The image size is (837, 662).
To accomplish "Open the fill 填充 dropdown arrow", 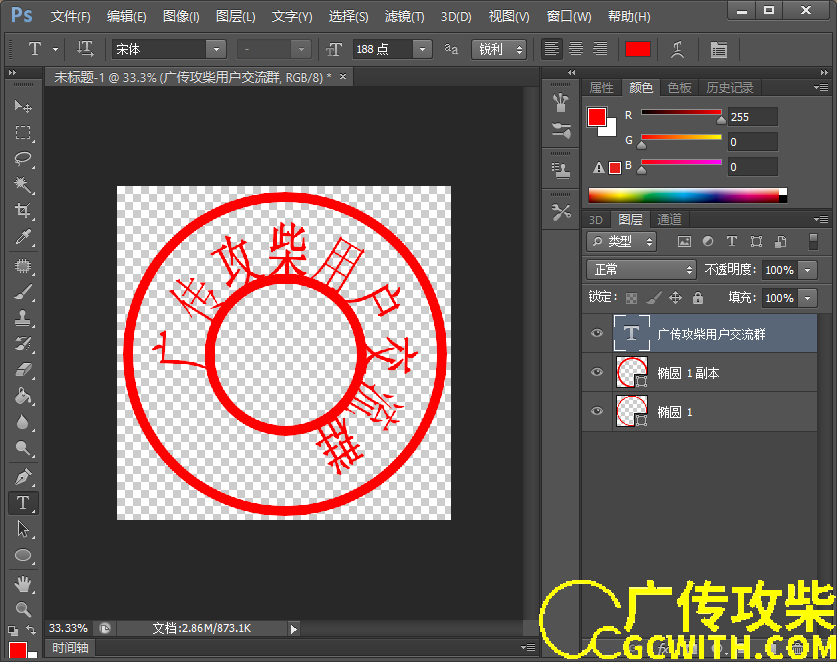I will (x=808, y=298).
